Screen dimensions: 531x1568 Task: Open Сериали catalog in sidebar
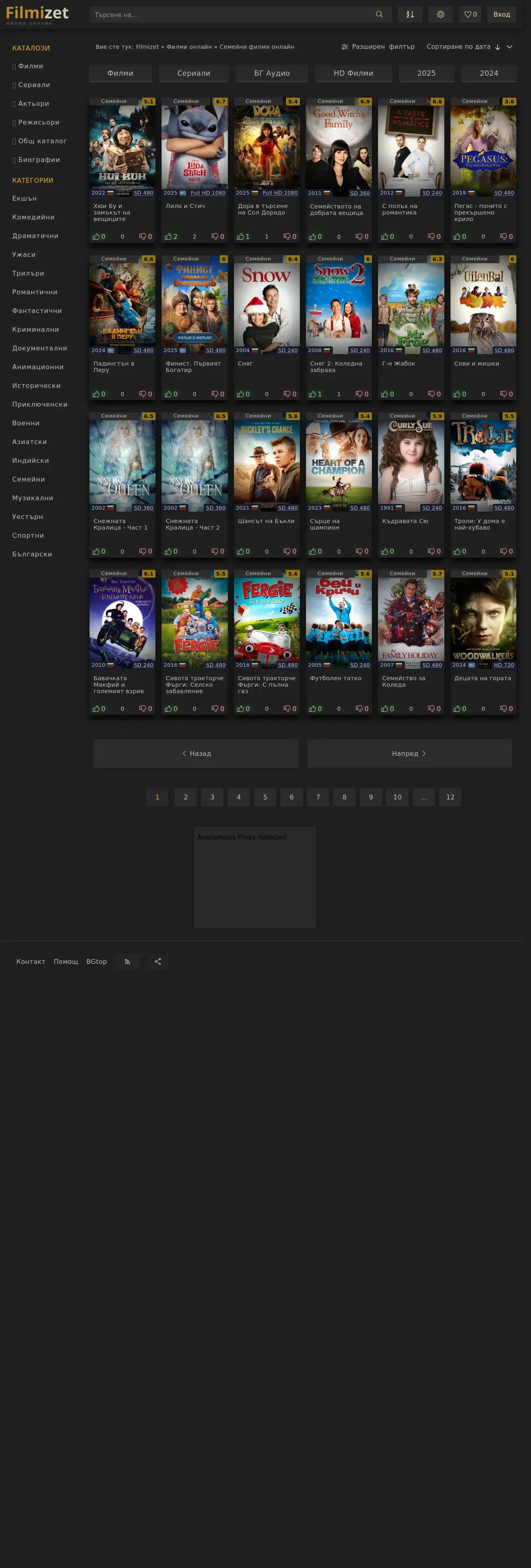point(34,85)
